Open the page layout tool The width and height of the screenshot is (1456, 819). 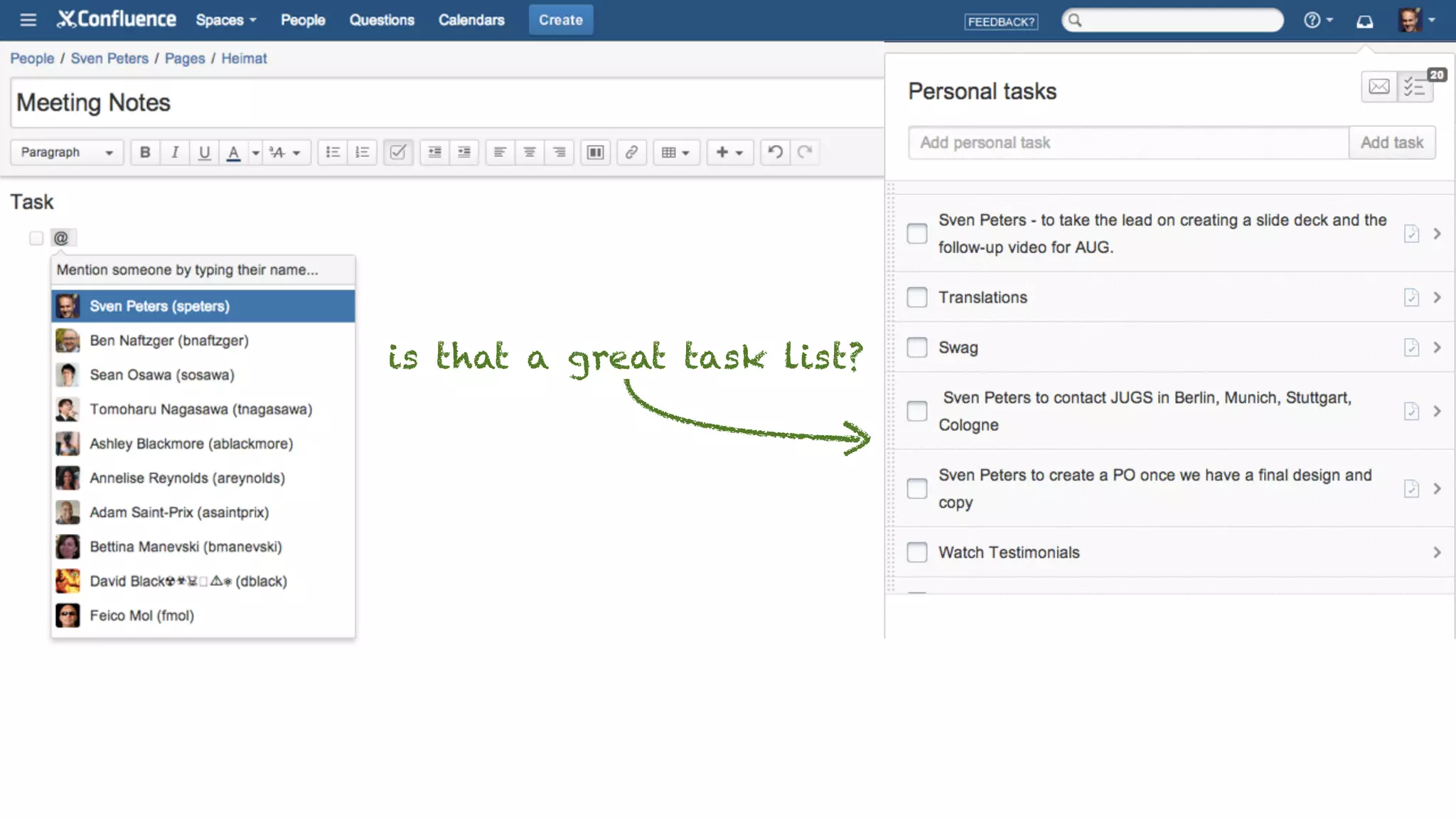pos(596,152)
